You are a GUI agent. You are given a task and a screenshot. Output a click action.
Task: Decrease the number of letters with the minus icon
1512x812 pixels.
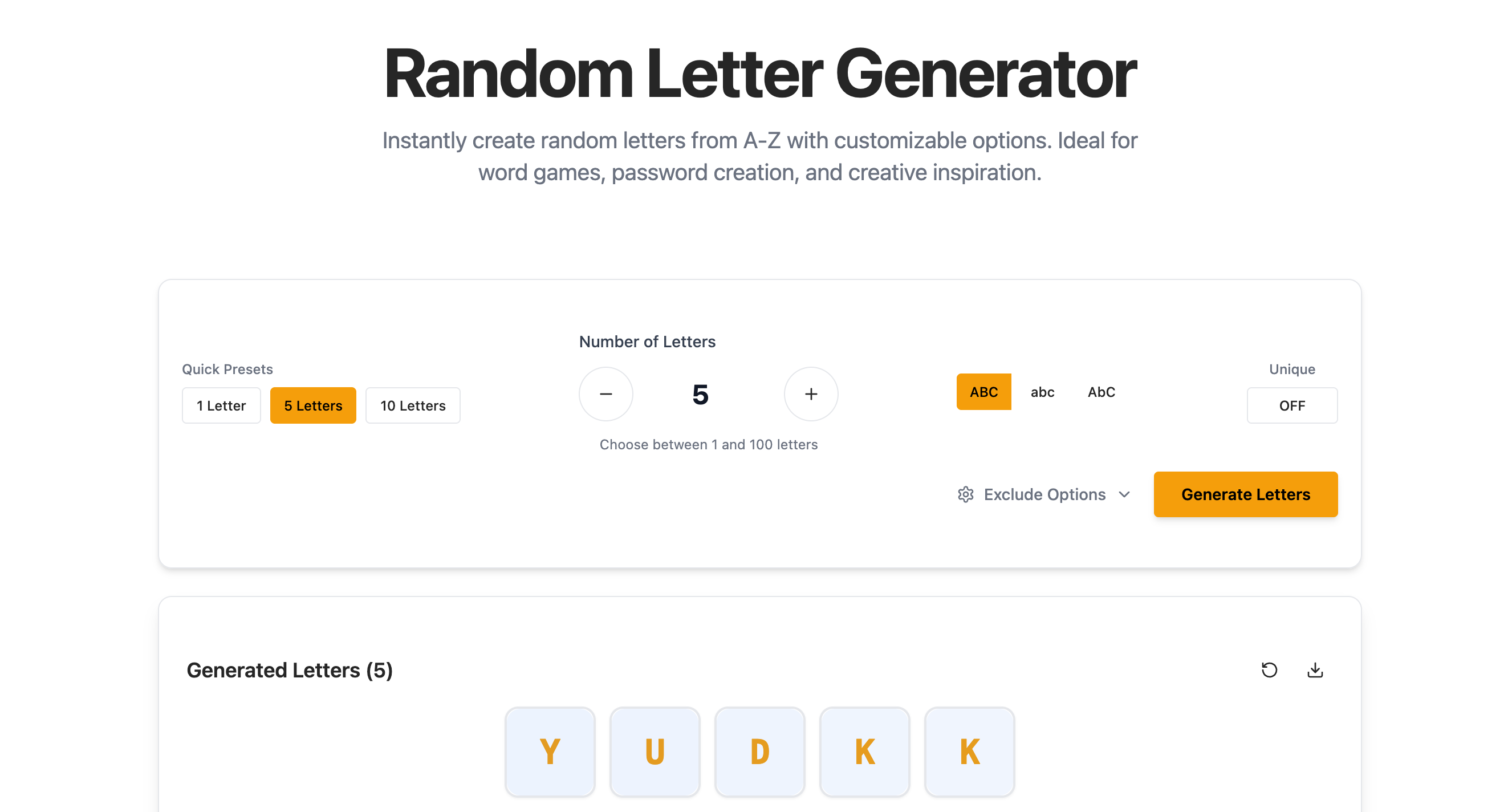pyautogui.click(x=605, y=394)
